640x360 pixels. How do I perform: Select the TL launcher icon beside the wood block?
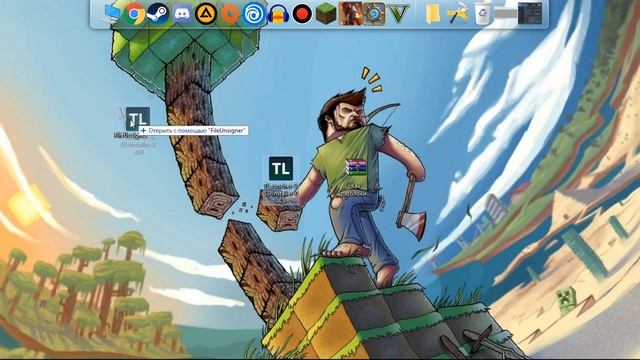pyautogui.click(x=281, y=168)
